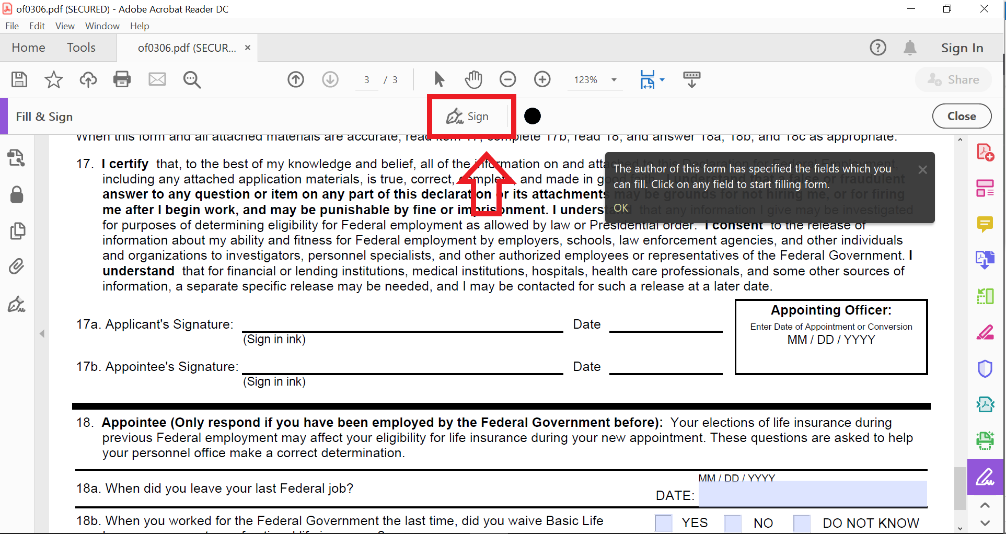1006x534 pixels.
Task: Pick the black color swatch circle
Action: pos(532,116)
